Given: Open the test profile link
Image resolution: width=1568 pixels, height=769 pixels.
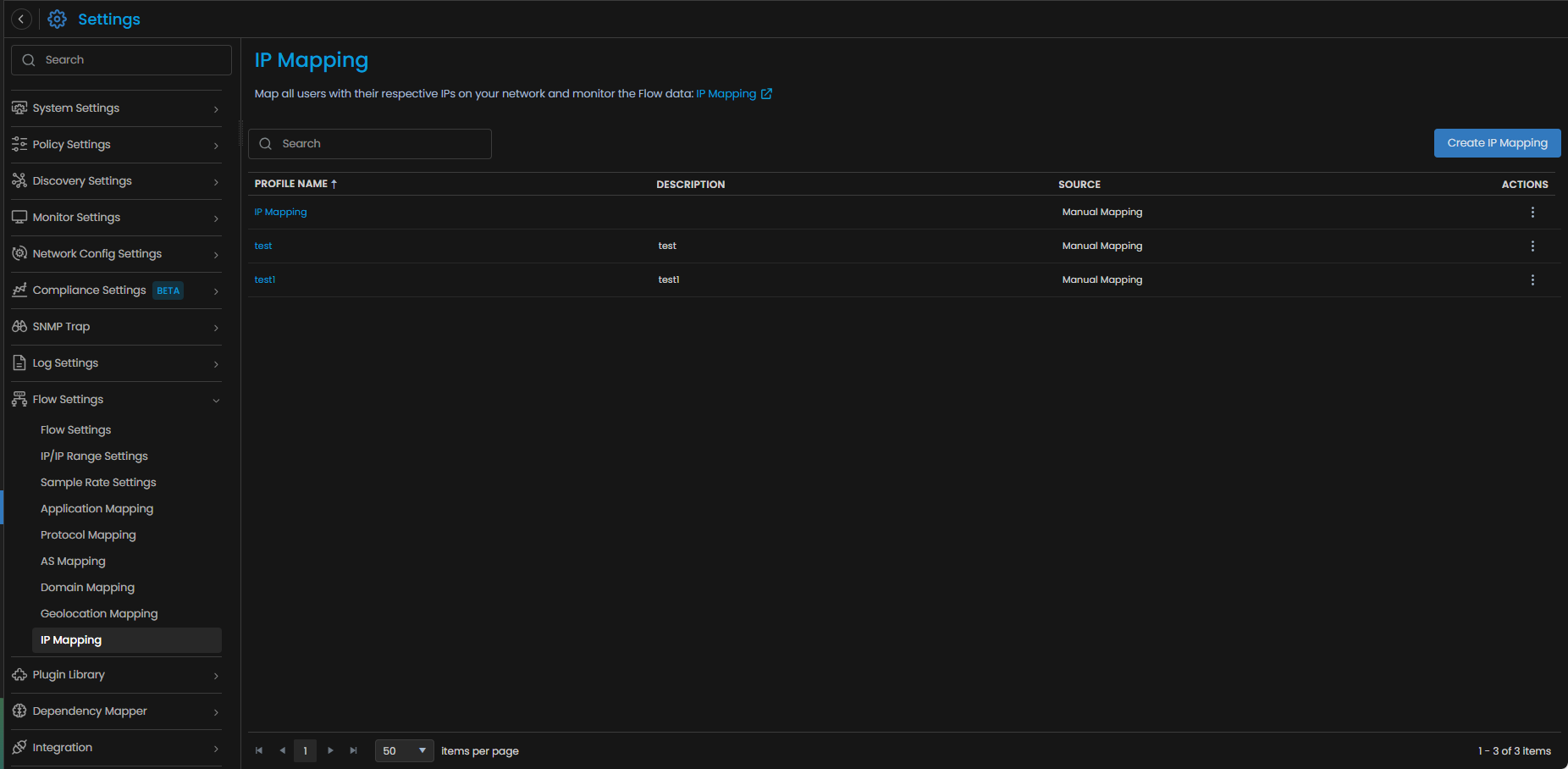Looking at the screenshot, I should pos(263,246).
